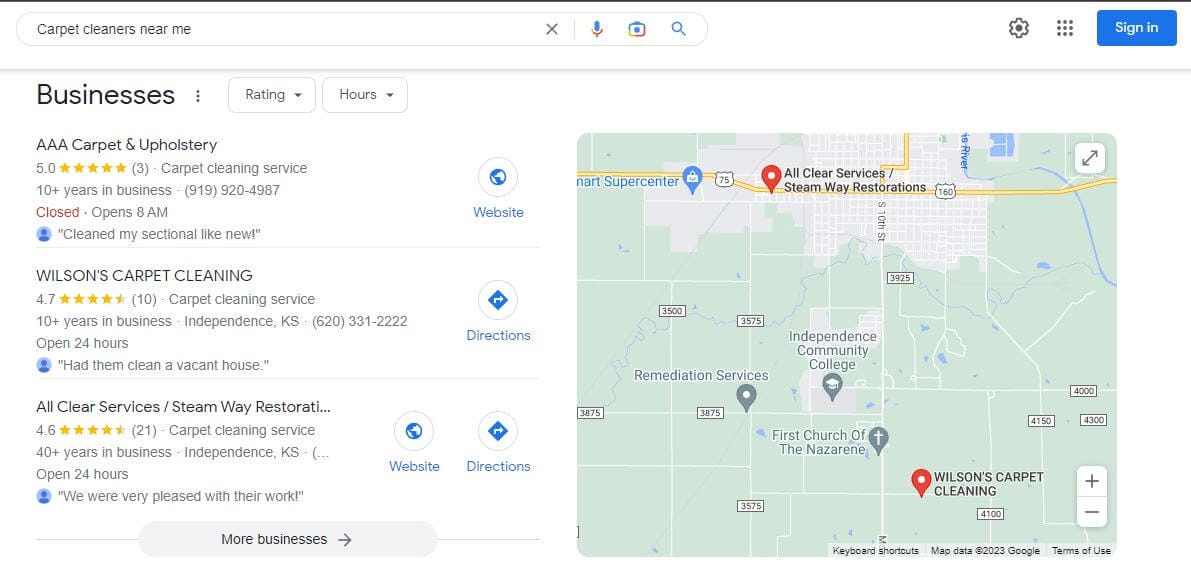Viewport: 1191px width, 579px height.
Task: Click the "Map data ©2023 Google" text
Action: [985, 551]
